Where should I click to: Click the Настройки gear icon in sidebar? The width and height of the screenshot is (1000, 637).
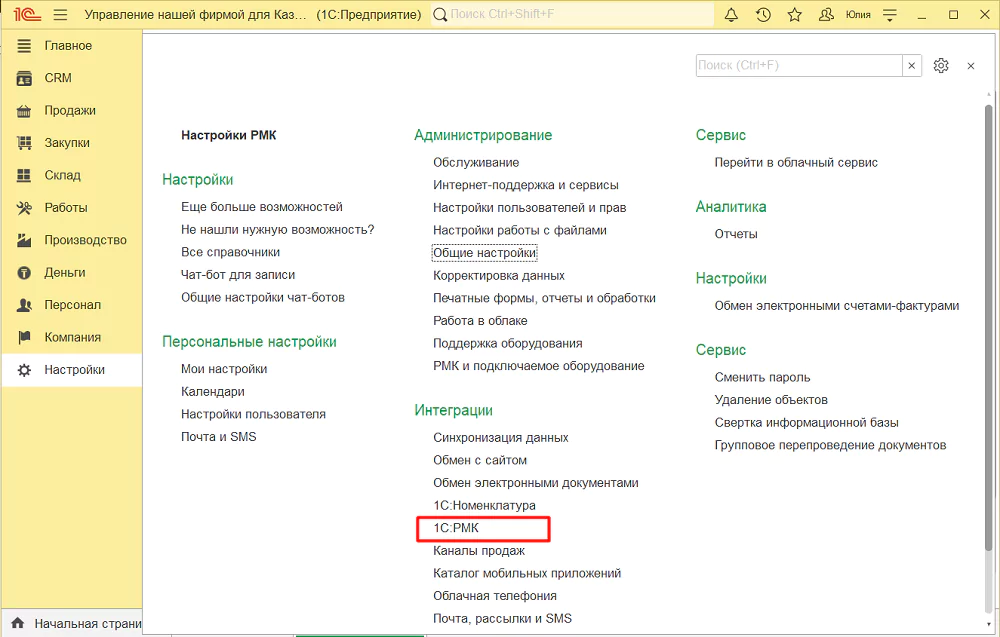[24, 370]
